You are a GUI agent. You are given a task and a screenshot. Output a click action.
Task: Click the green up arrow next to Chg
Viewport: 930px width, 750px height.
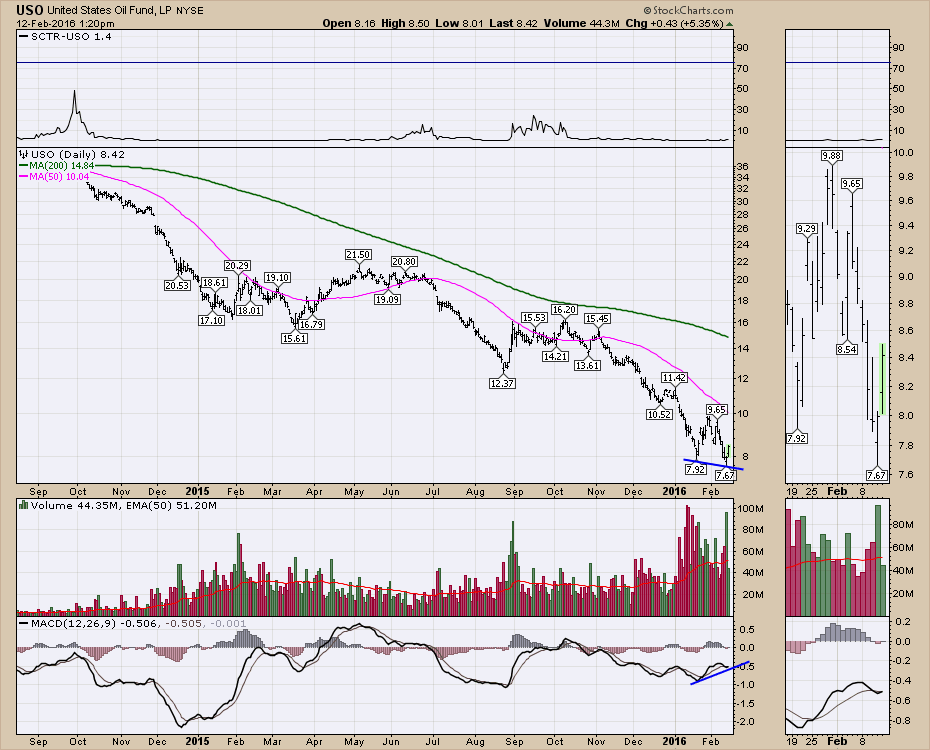730,24
